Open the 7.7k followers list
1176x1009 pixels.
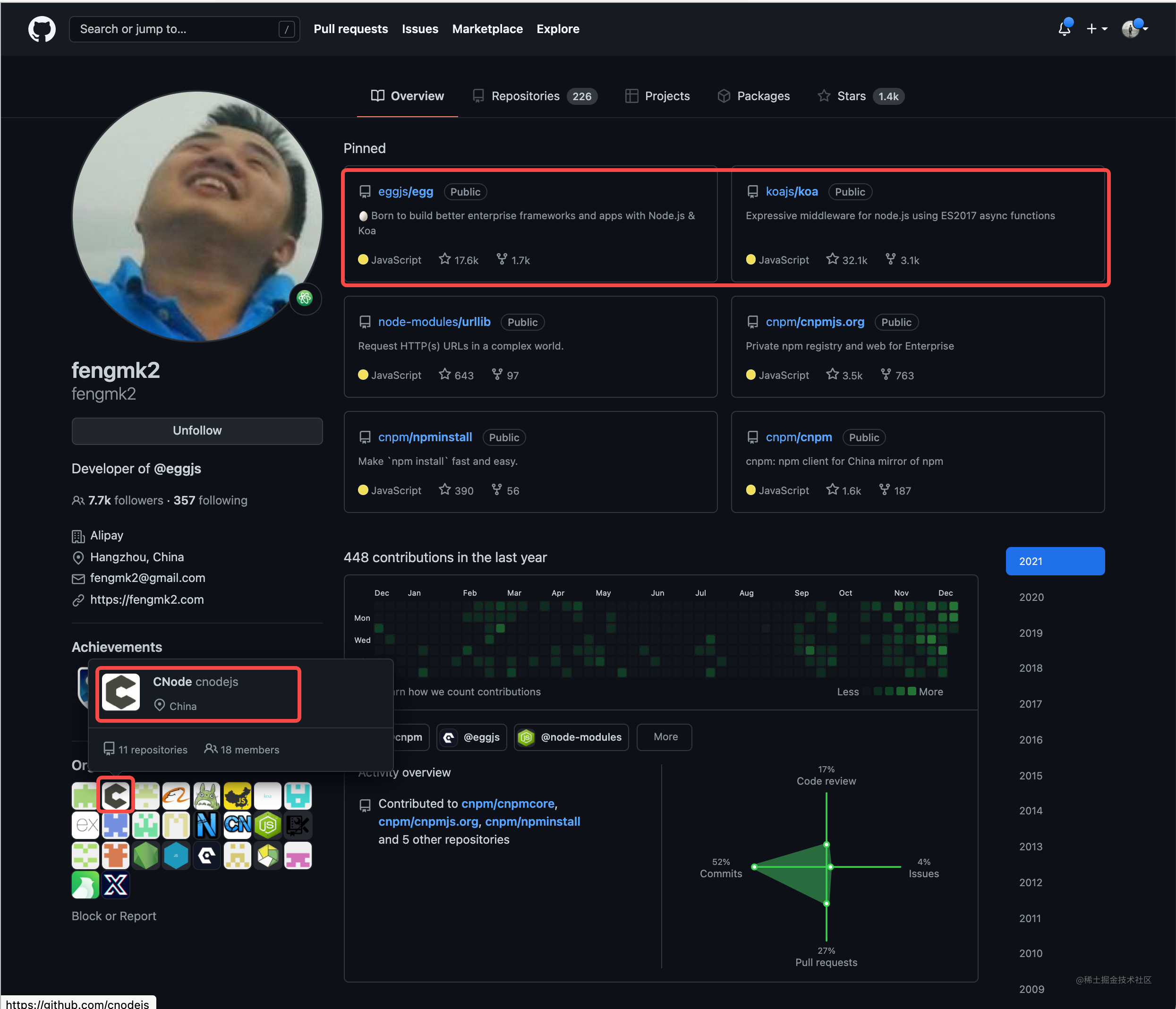coord(118,500)
